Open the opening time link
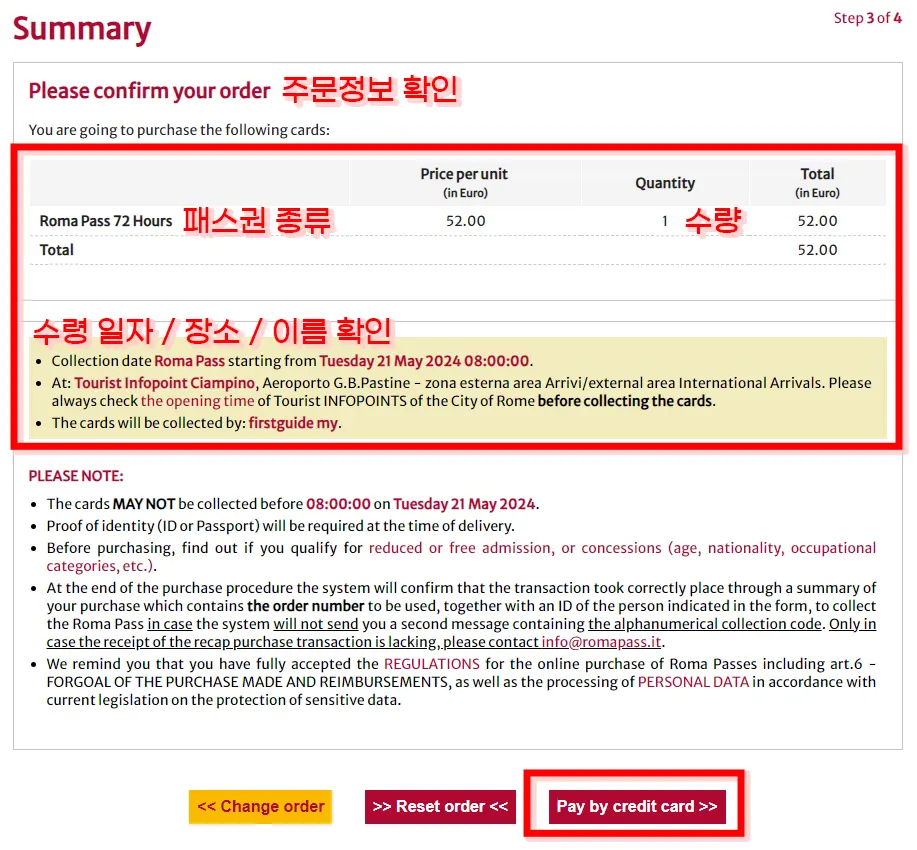 click(197, 401)
